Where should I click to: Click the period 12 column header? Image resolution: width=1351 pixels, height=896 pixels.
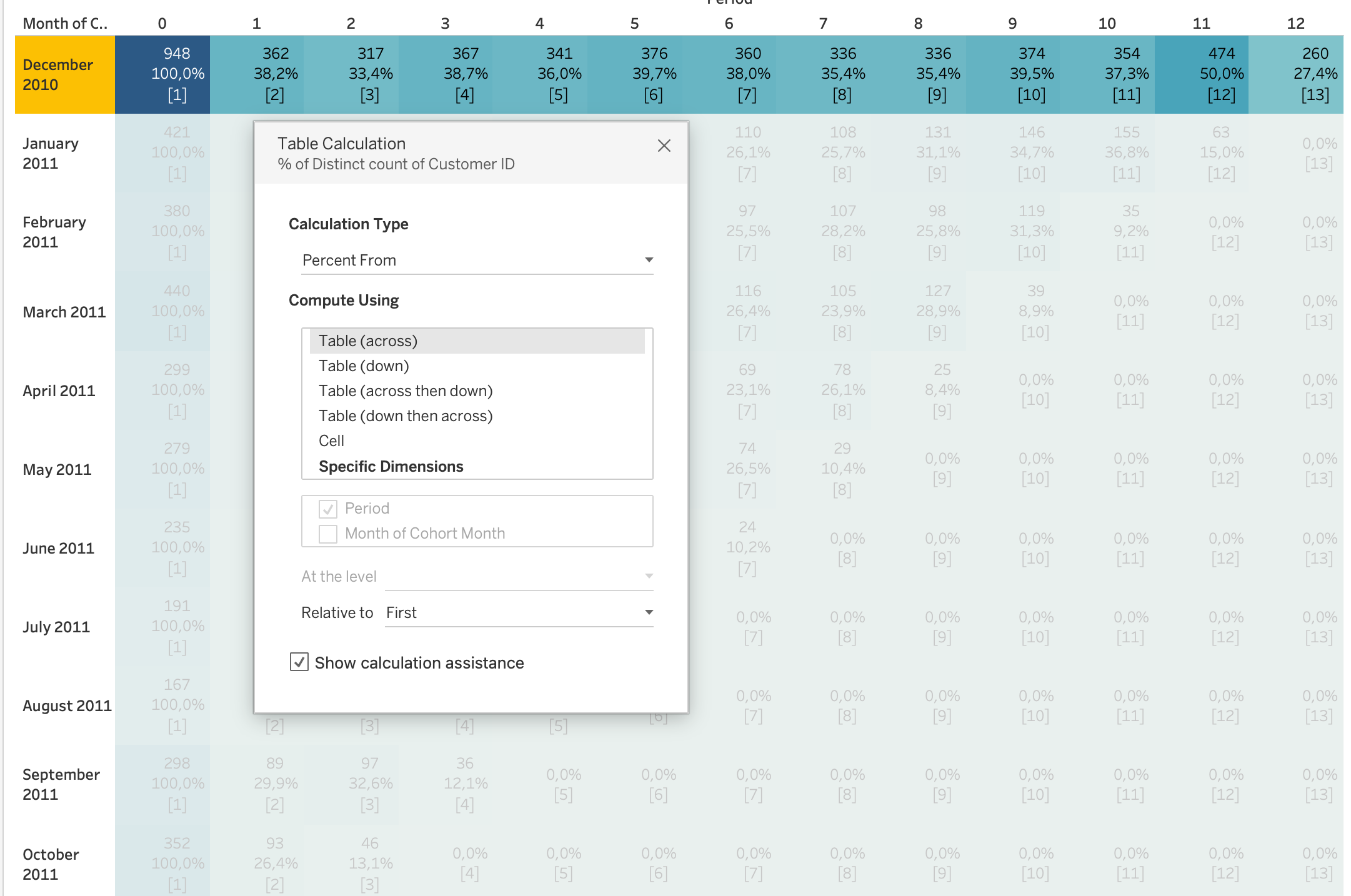(1295, 24)
